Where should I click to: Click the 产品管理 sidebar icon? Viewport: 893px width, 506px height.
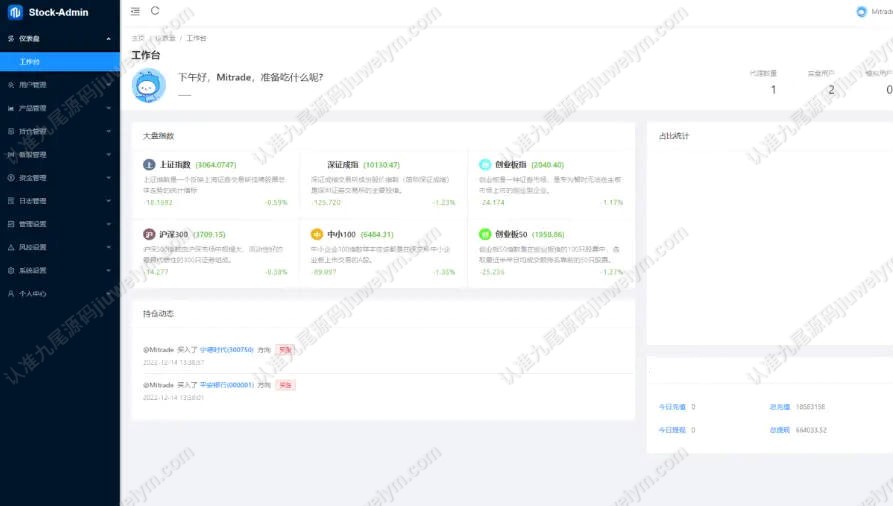pos(11,108)
